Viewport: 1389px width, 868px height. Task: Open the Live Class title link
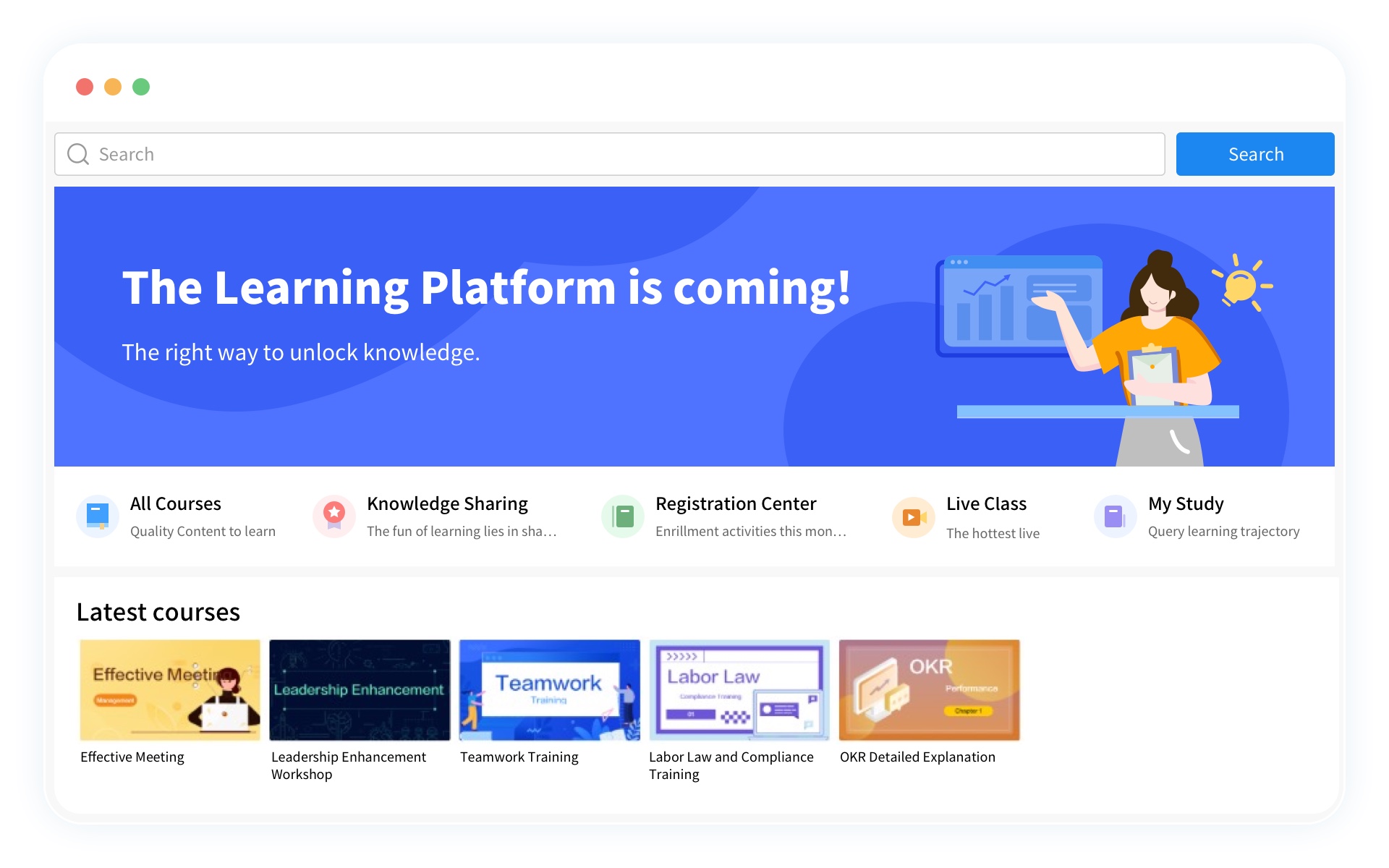[986, 503]
